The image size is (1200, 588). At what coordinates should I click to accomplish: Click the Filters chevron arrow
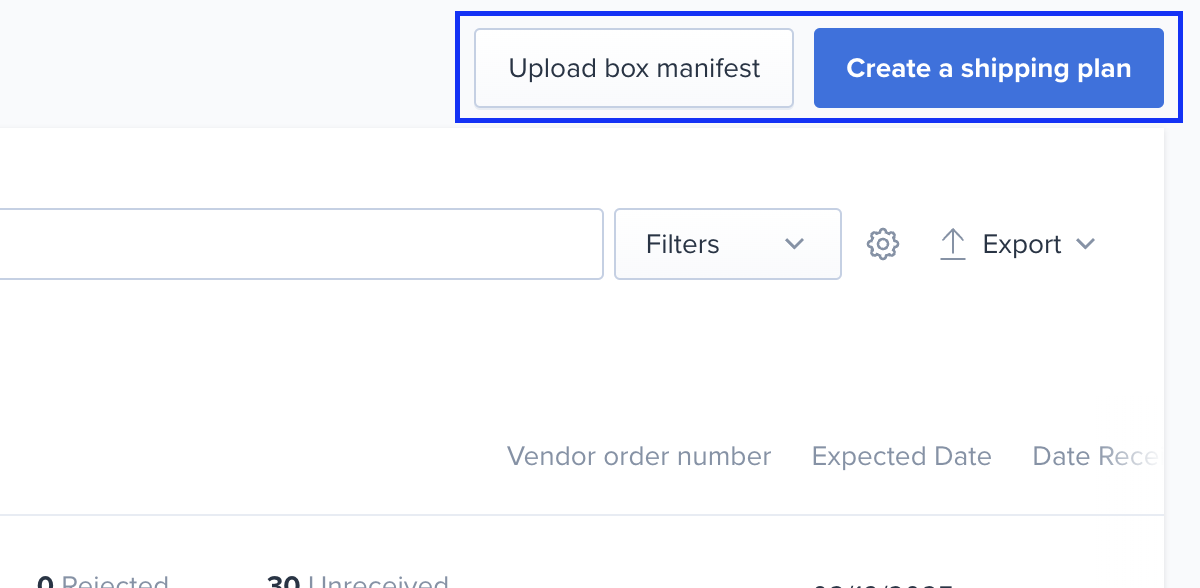click(795, 244)
